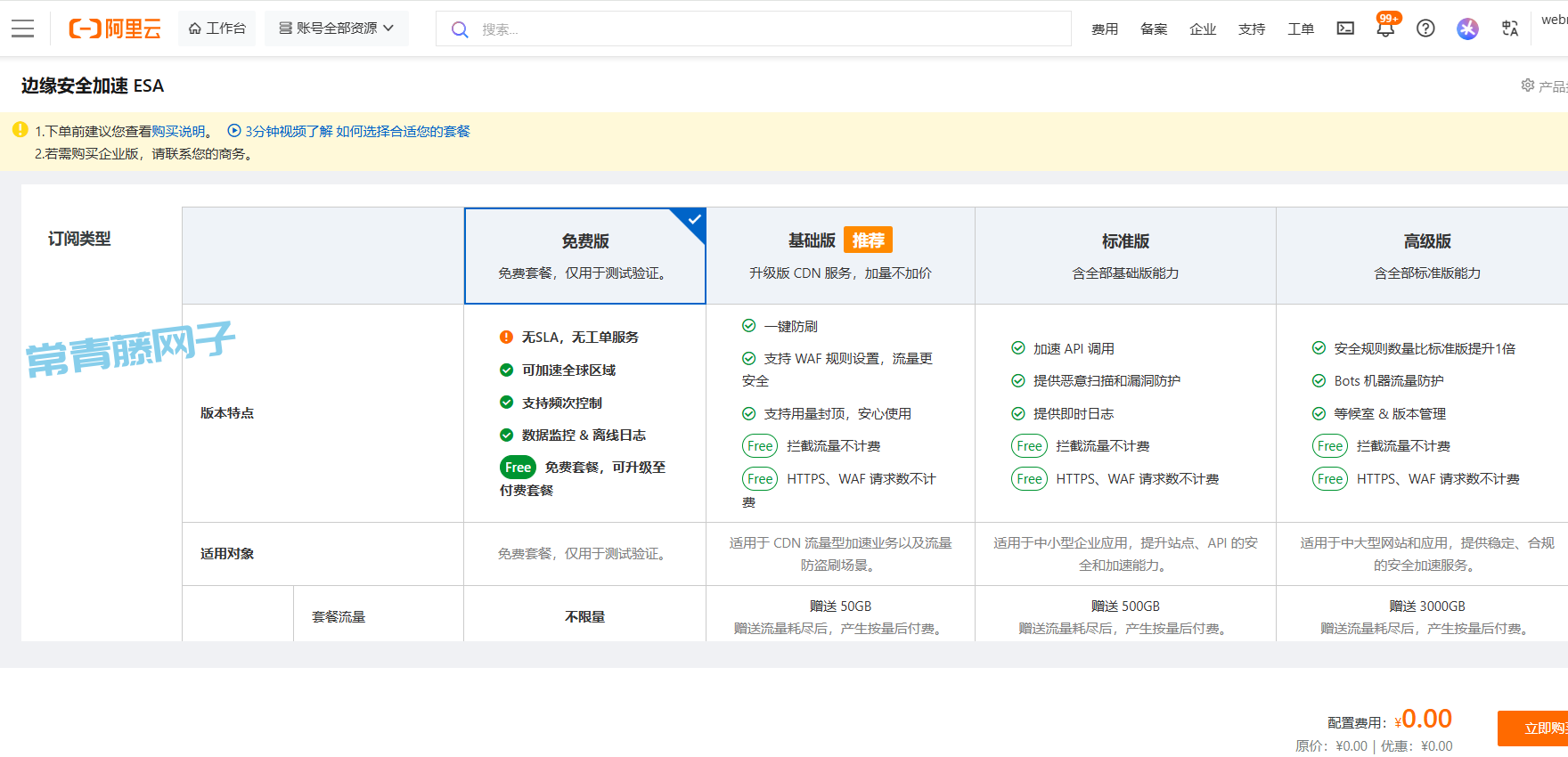Screen dimensions: 1568x757
Task: Open the AI assistant icon
Action: pyautogui.click(x=1467, y=28)
